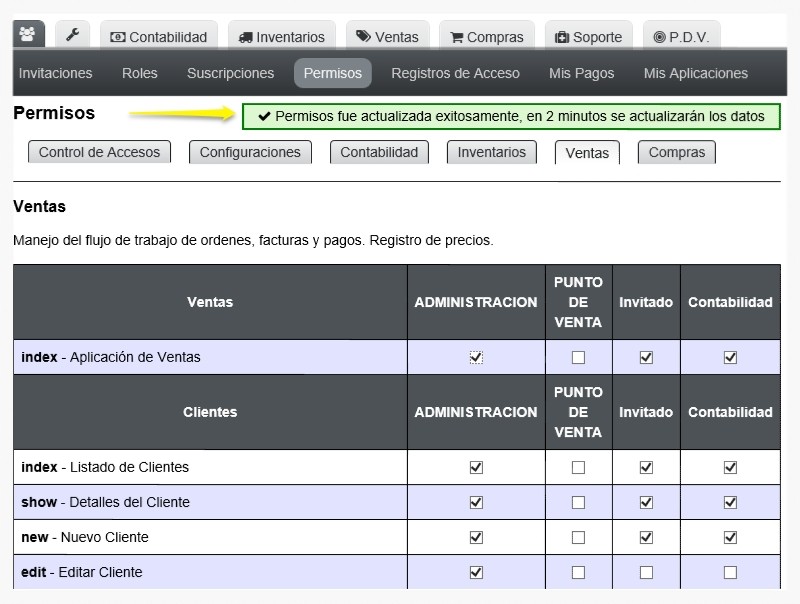Click the success message about Permisos updated
Screen dimensions: 800x604
(511, 116)
